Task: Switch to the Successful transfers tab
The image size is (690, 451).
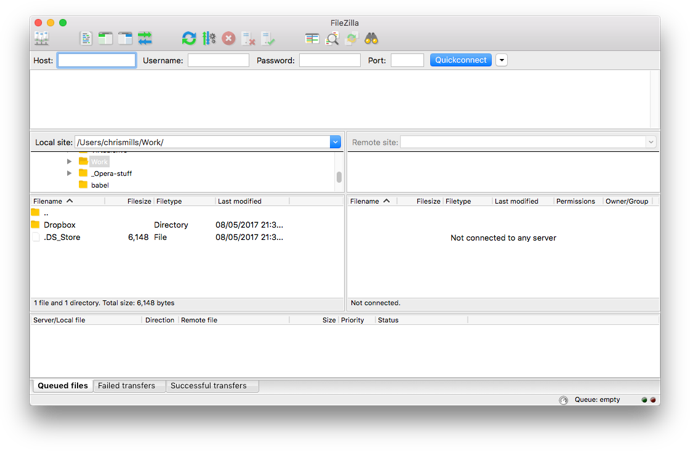Action: click(x=208, y=386)
